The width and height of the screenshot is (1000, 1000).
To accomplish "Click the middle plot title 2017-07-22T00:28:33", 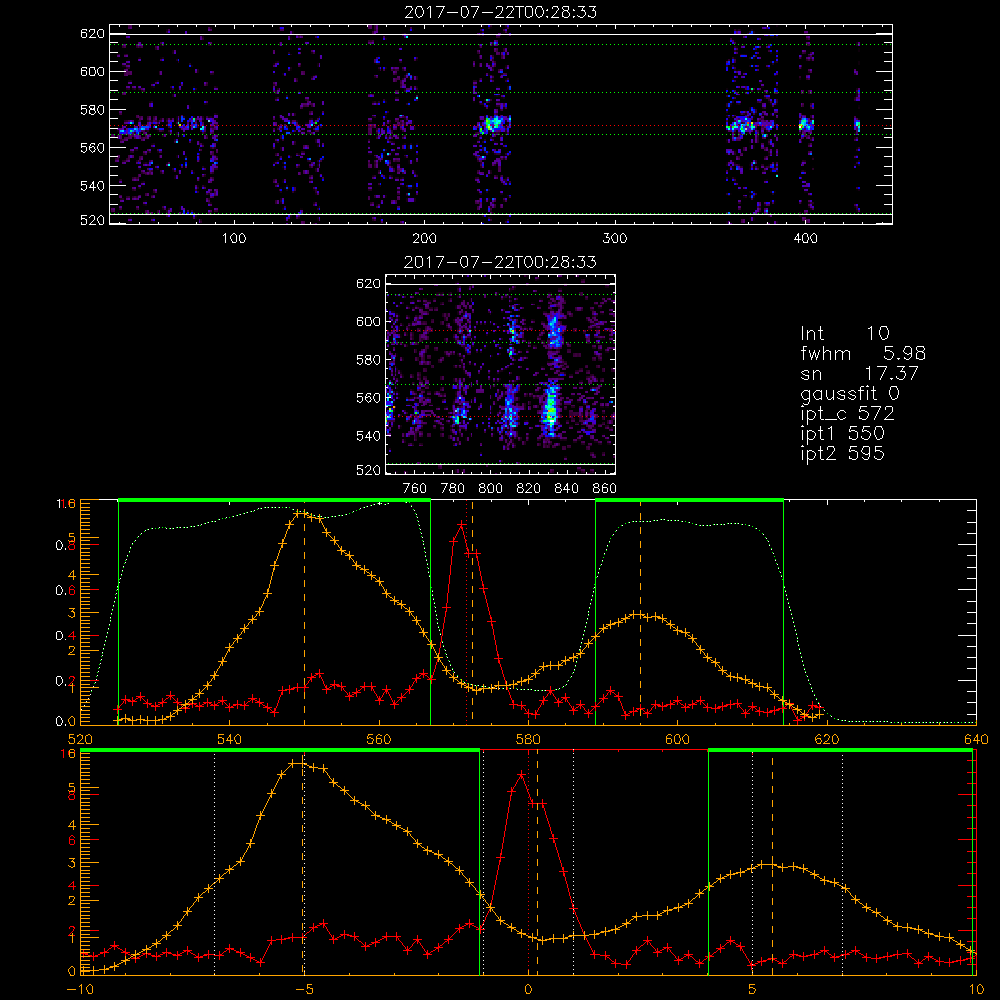I will [500, 262].
